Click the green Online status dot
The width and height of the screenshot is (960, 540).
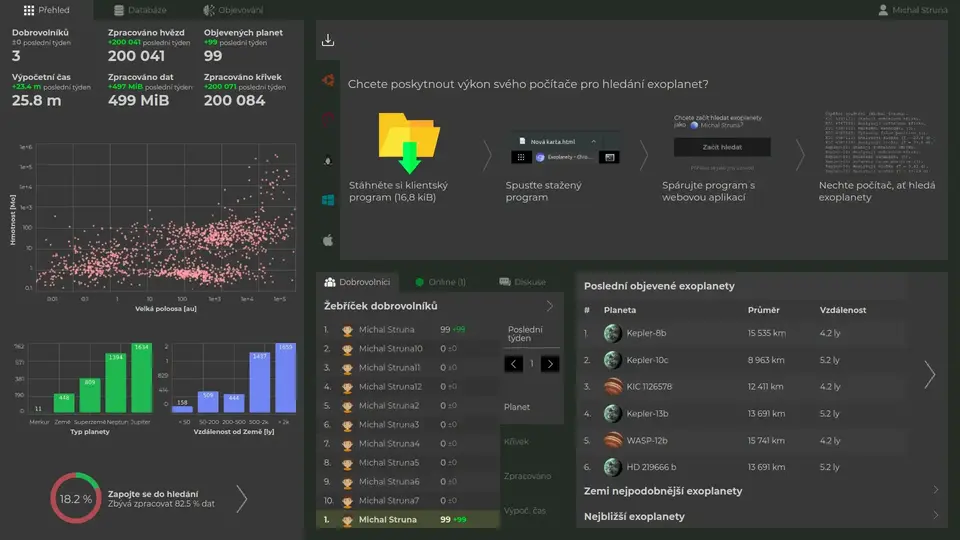pyautogui.click(x=419, y=282)
